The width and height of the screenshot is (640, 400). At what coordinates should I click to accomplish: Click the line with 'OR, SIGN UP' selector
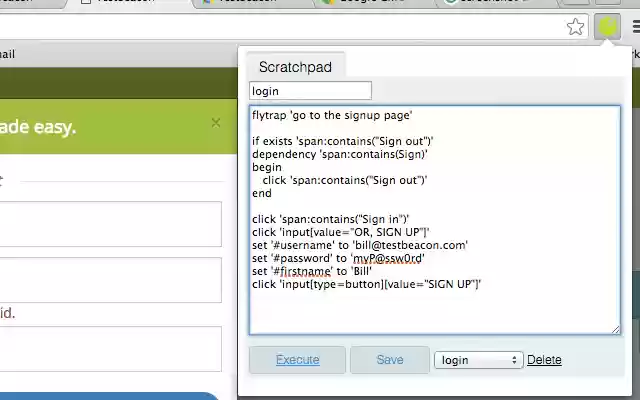[341, 232]
